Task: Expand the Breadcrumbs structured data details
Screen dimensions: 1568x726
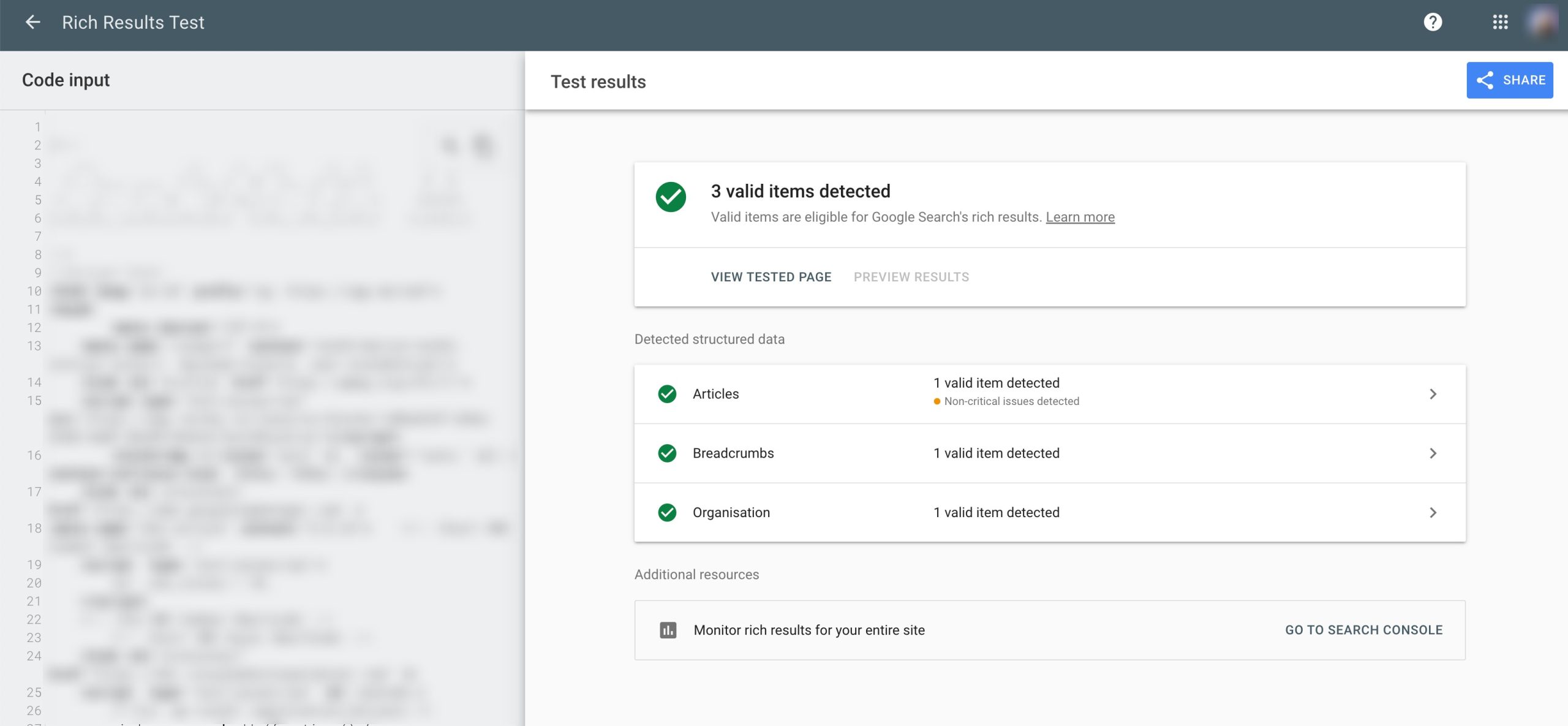Action: [x=1433, y=453]
